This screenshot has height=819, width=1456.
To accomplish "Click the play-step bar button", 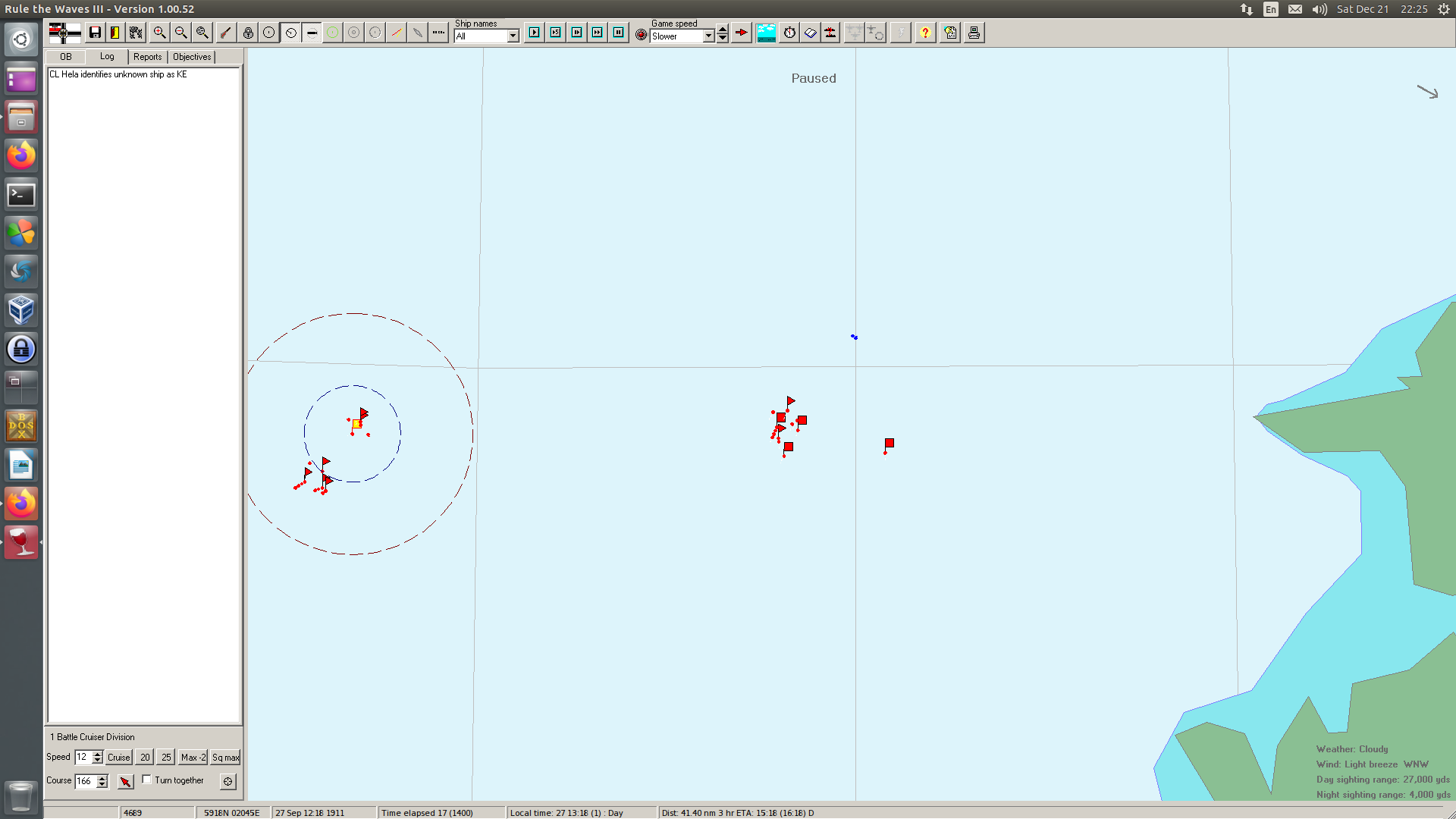I will pos(577,33).
